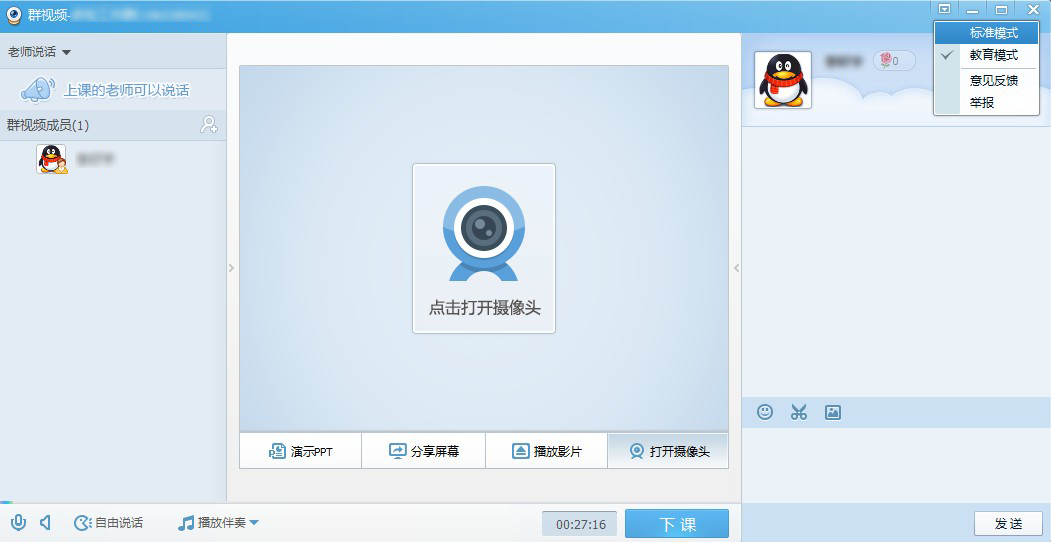Click the rose flower gift badge

(x=894, y=61)
